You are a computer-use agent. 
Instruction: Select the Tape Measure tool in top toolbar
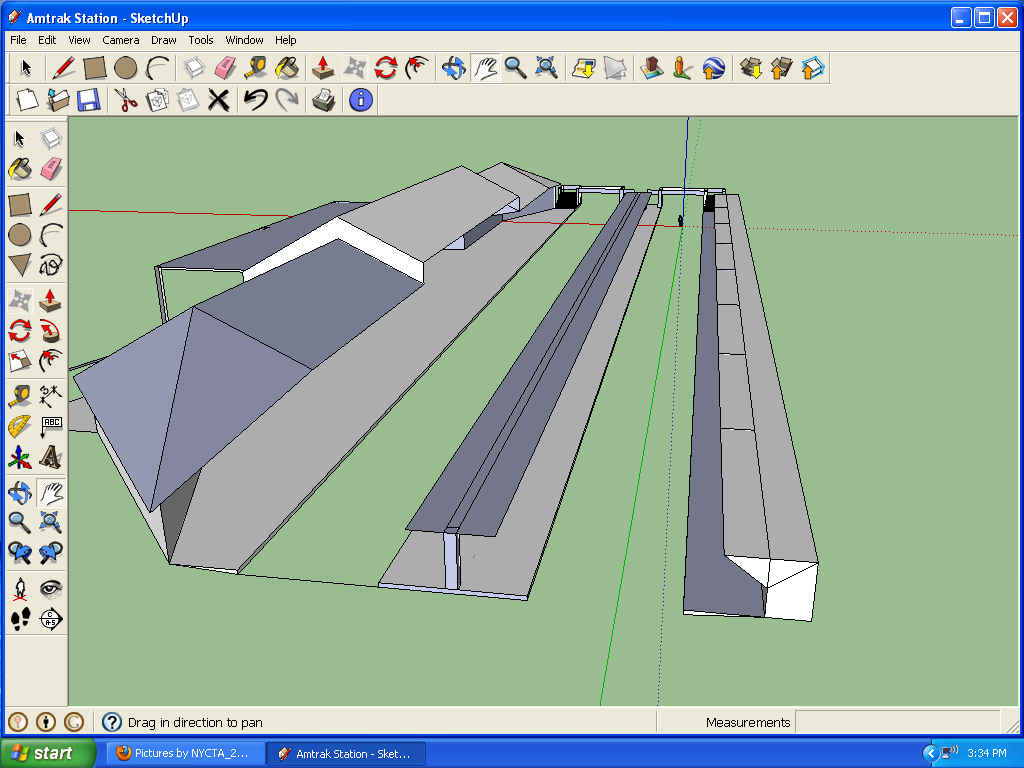pos(256,68)
